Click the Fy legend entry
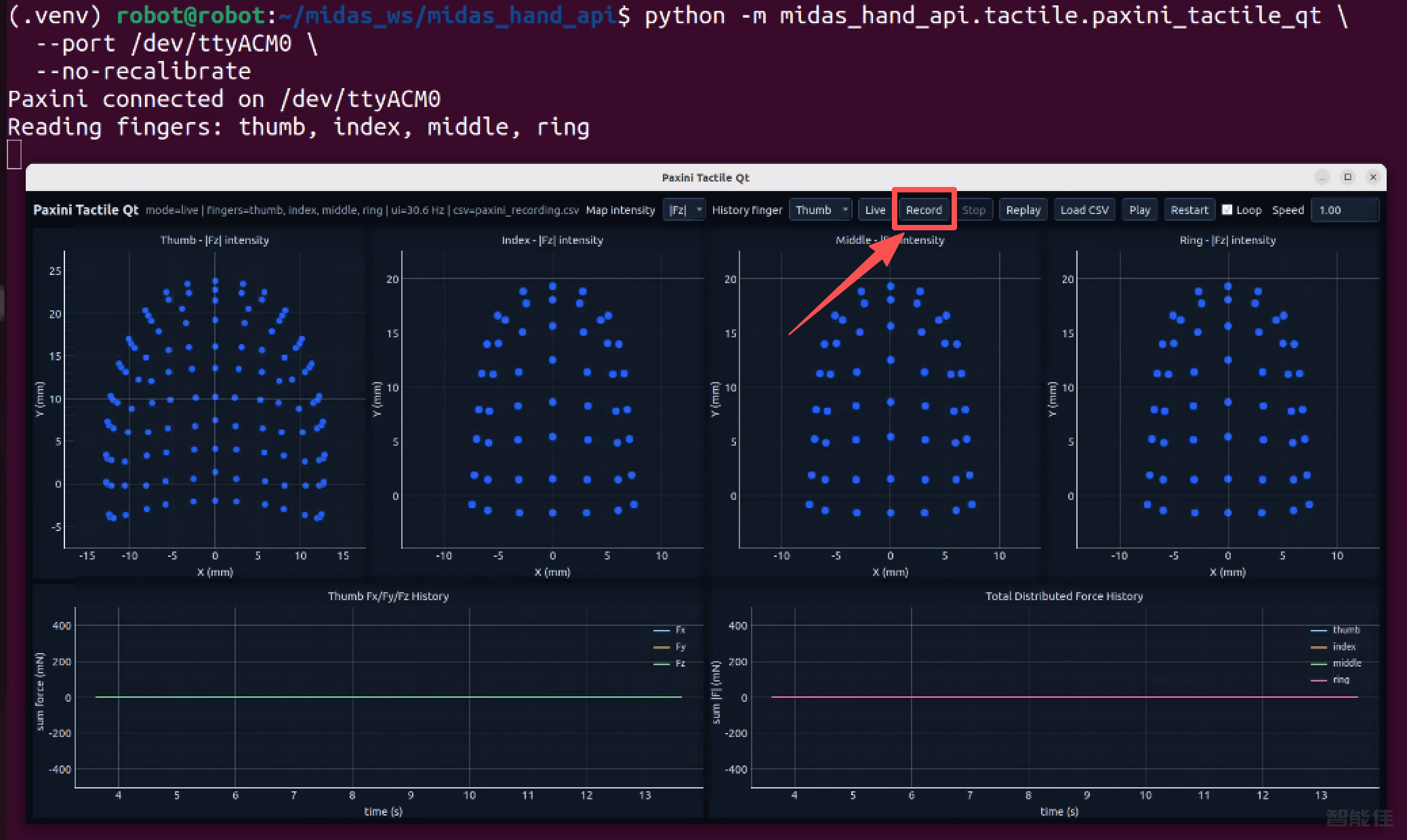The image size is (1407, 840). pyautogui.click(x=670, y=647)
